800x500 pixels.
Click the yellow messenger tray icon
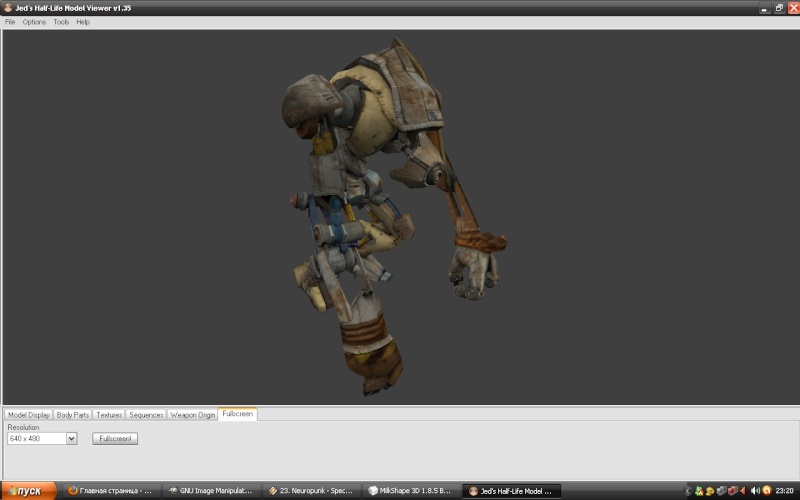710,491
